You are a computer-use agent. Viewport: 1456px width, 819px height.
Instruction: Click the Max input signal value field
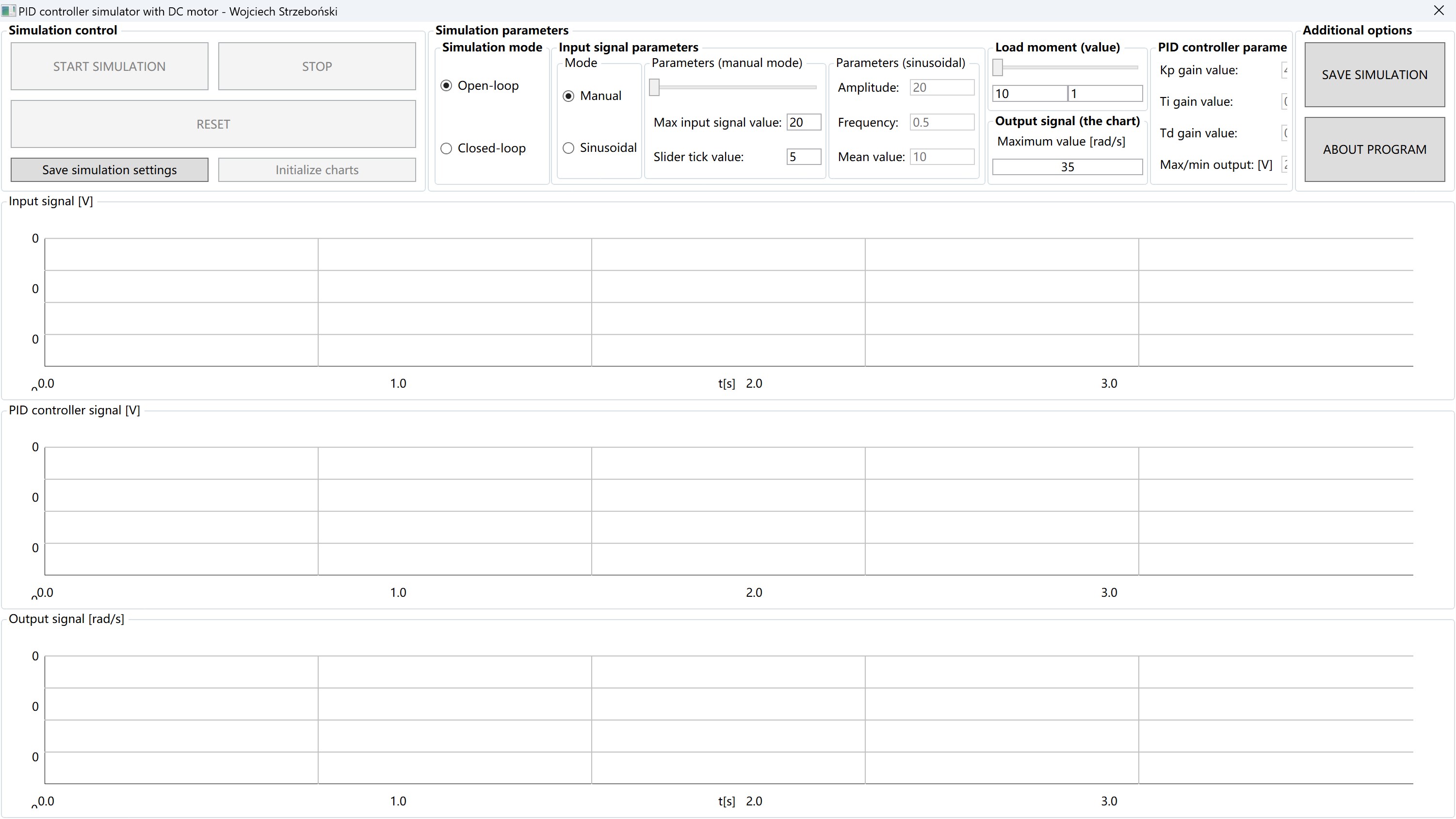click(x=803, y=122)
